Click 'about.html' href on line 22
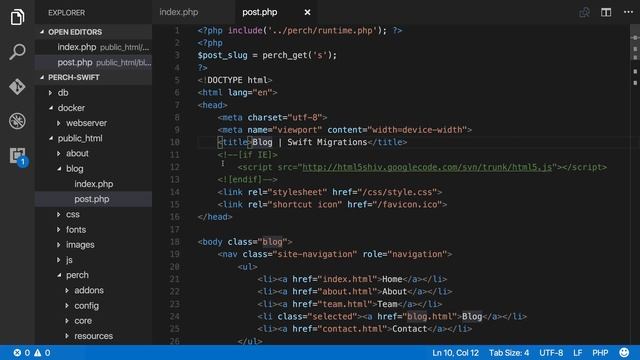640x360 pixels. (x=347, y=291)
